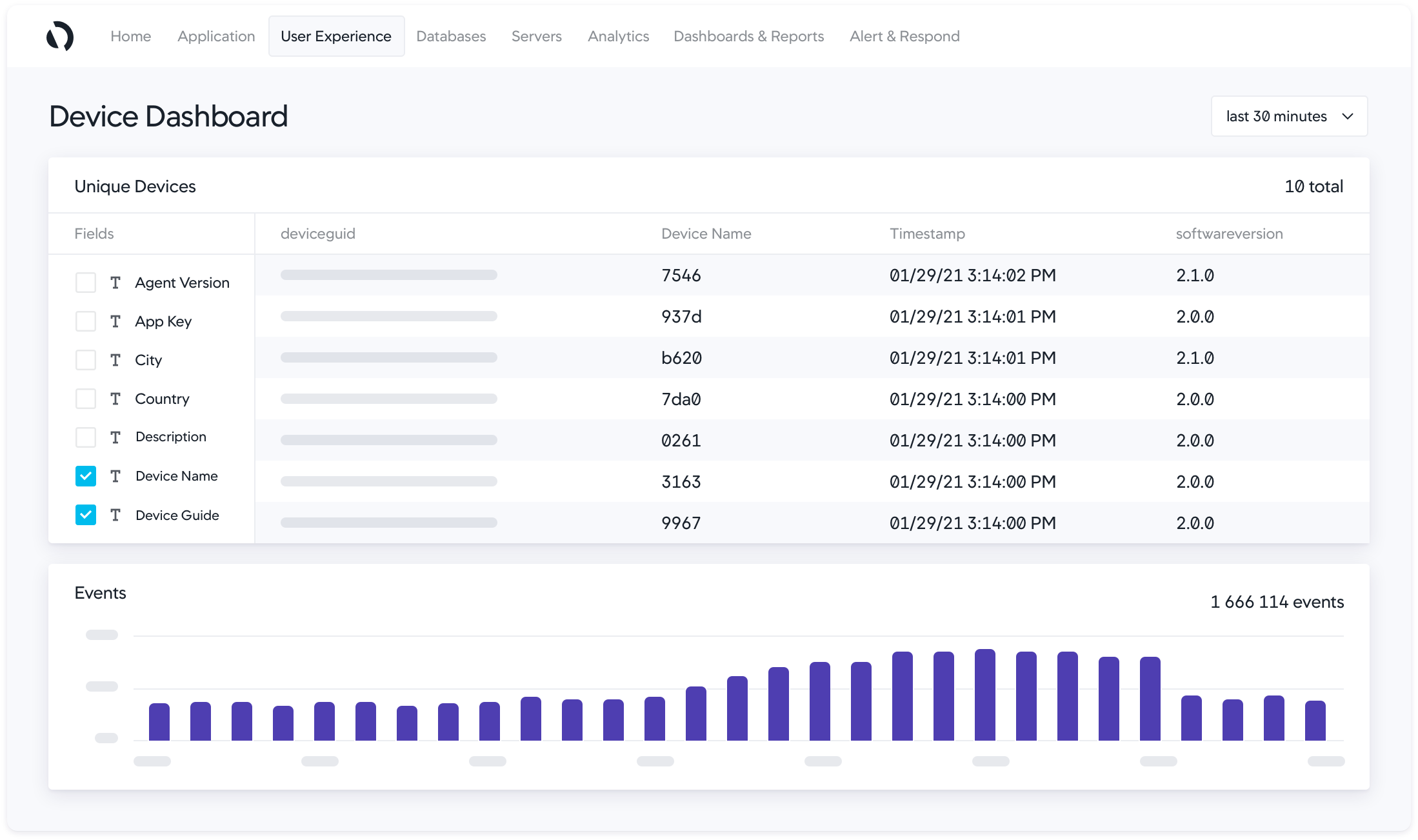Click the 10 total devices count
Image resolution: width=1418 pixels, height=840 pixels.
[x=1313, y=186]
